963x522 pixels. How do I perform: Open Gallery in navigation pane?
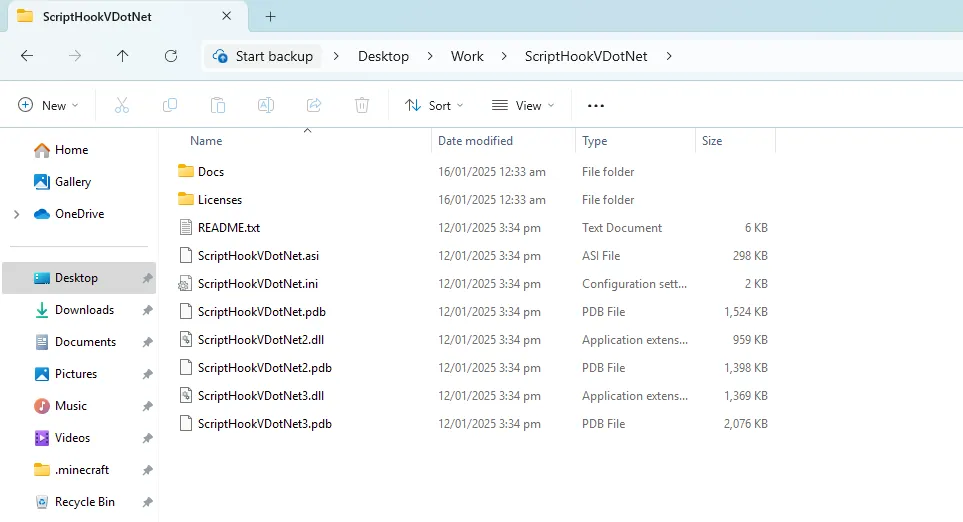(79, 182)
